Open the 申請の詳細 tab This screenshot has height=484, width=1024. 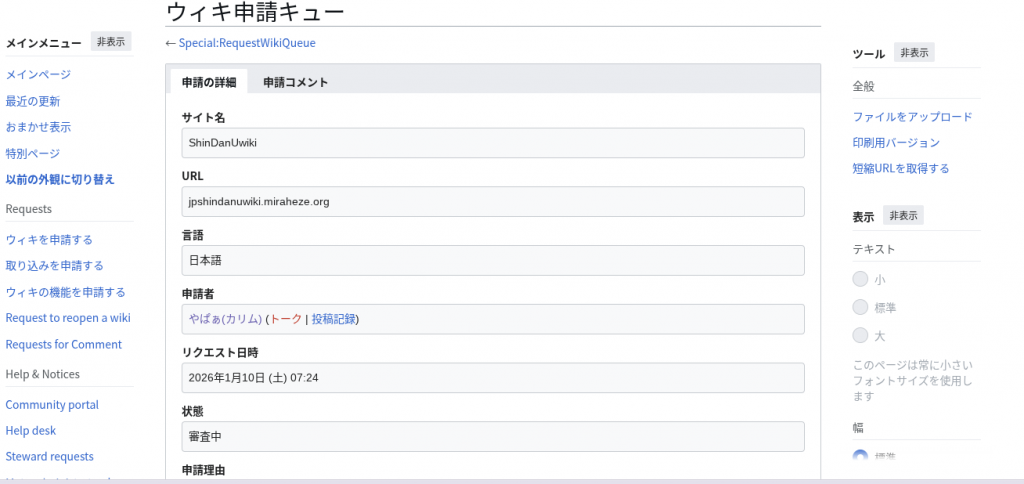click(x=209, y=82)
